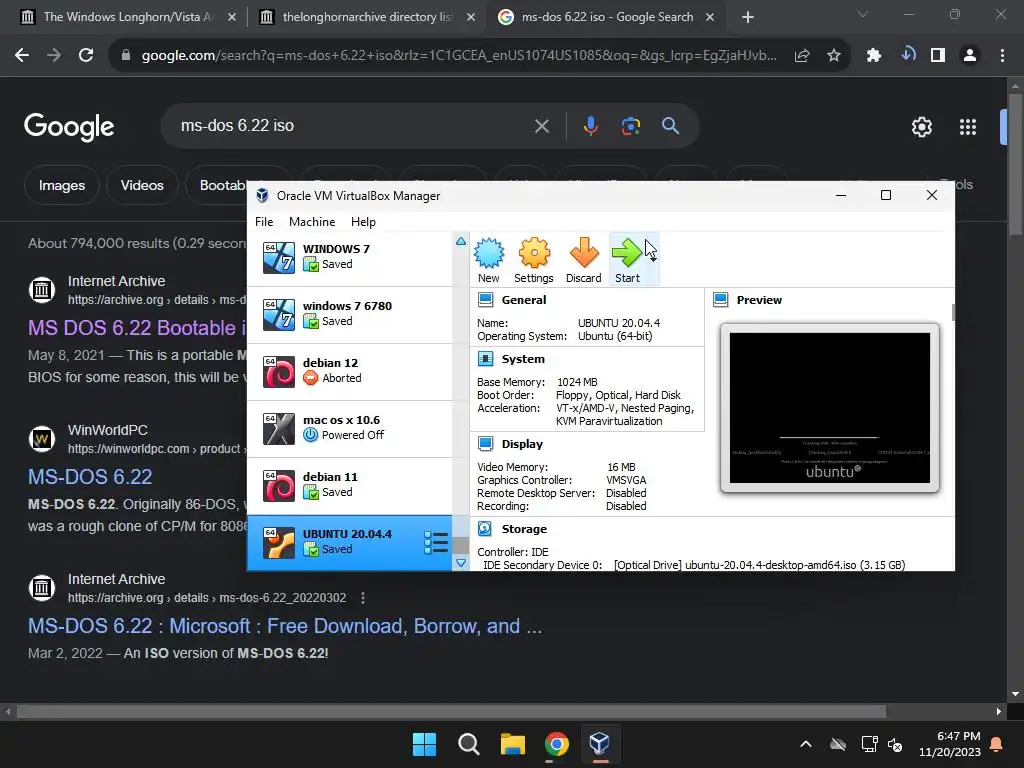The image size is (1024, 768).
Task: Filter results by Videos
Action: 142,185
